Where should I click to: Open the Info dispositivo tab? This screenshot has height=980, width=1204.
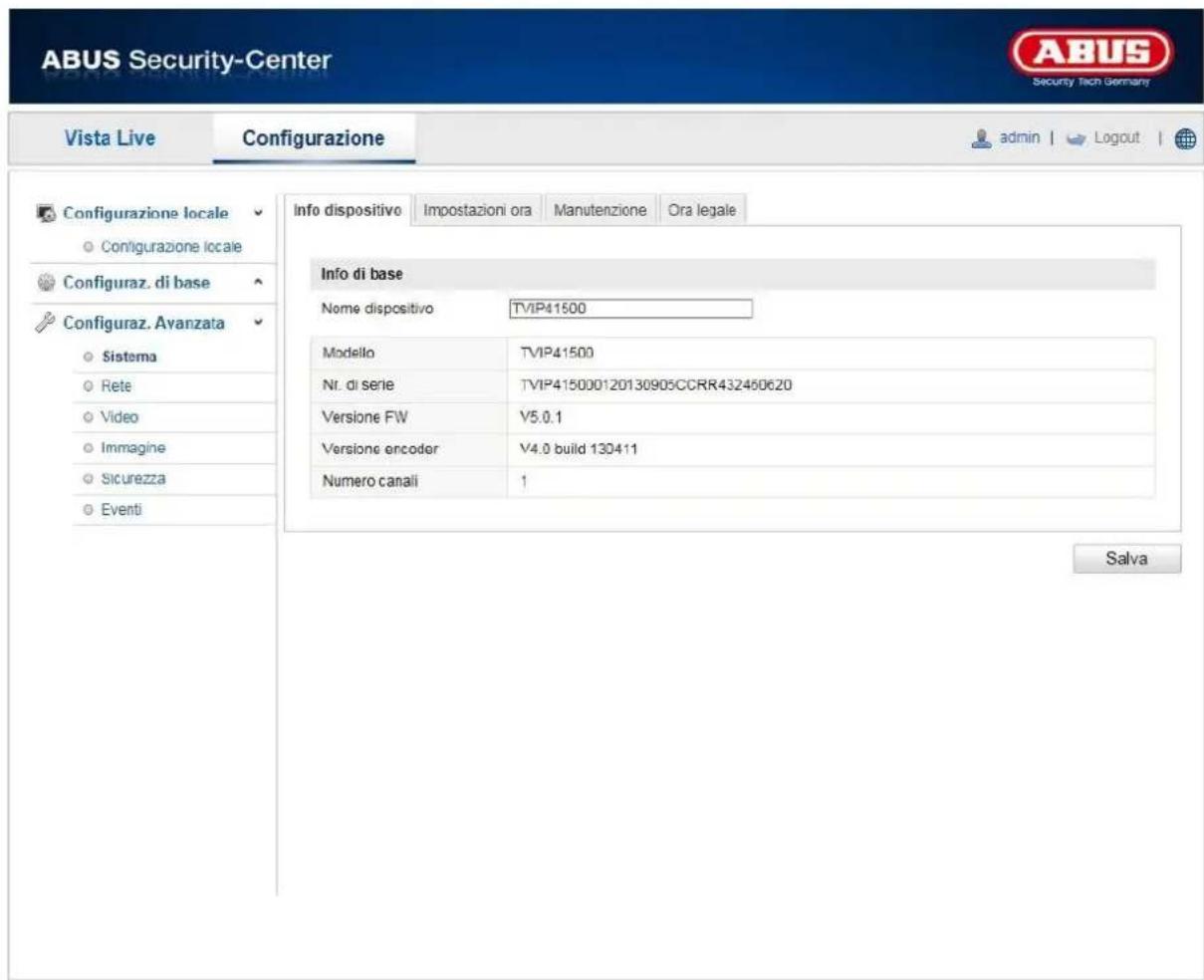coord(348,210)
